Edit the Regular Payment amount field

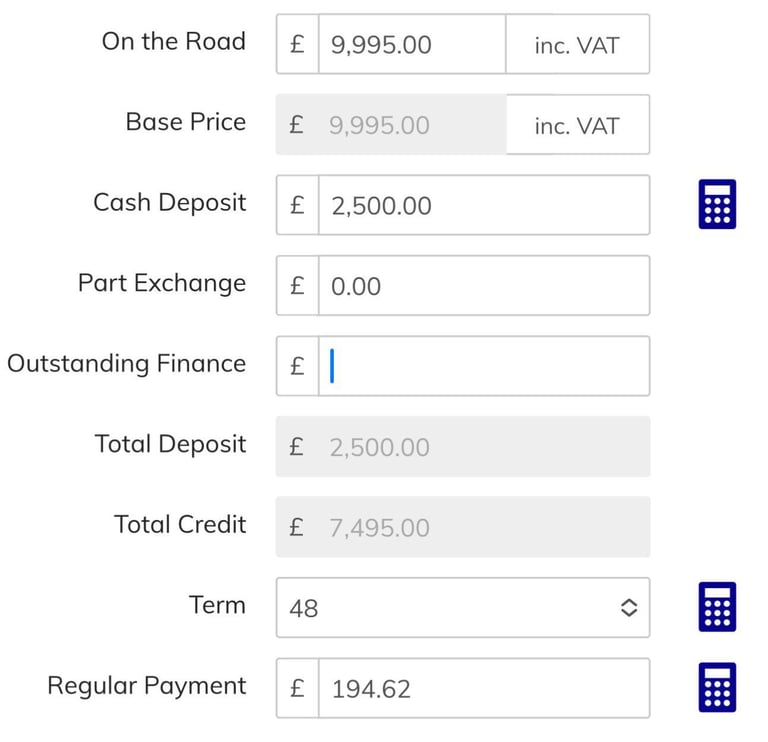[x=483, y=688]
